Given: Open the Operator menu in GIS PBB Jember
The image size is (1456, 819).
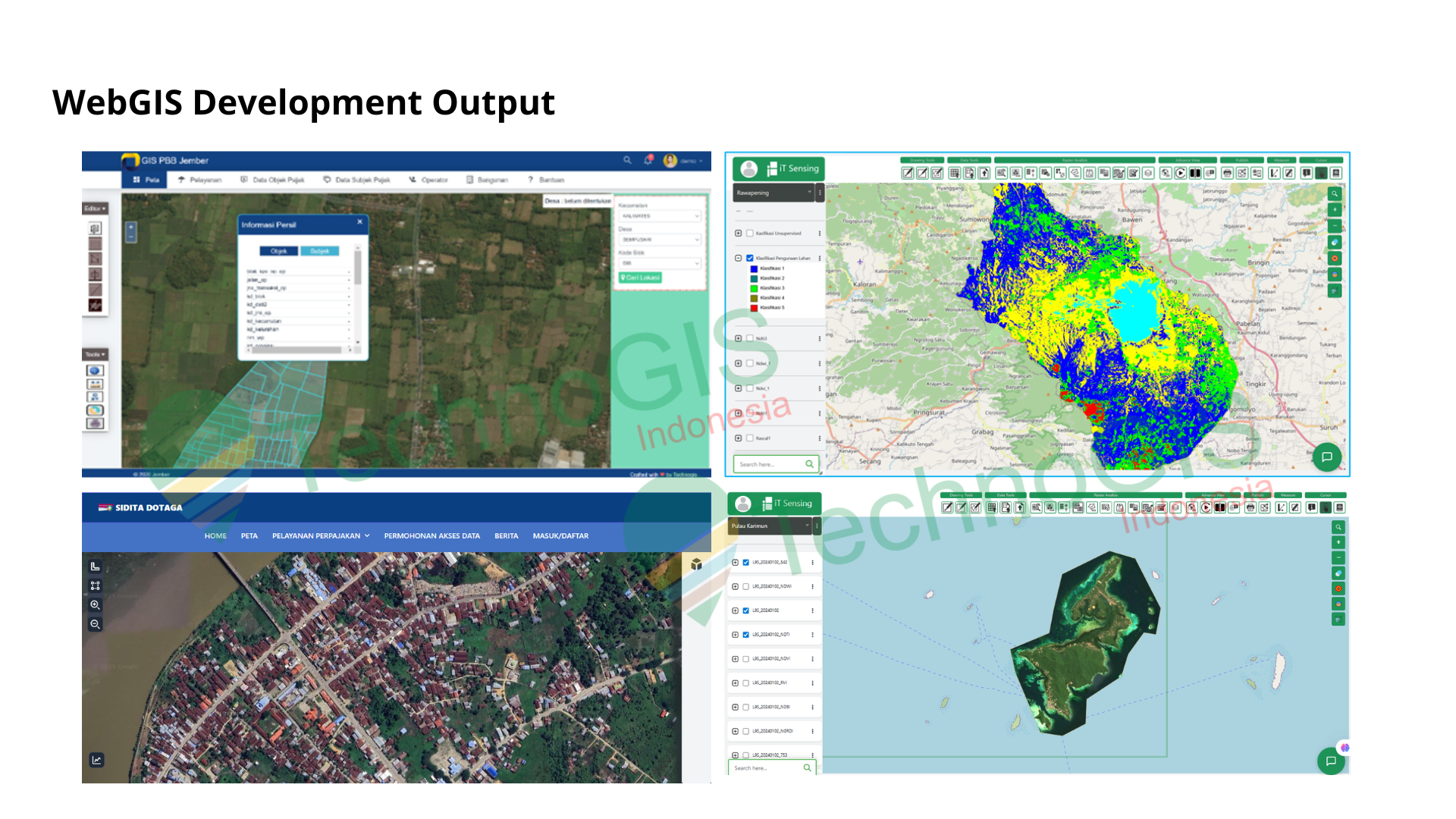Looking at the screenshot, I should [x=428, y=180].
